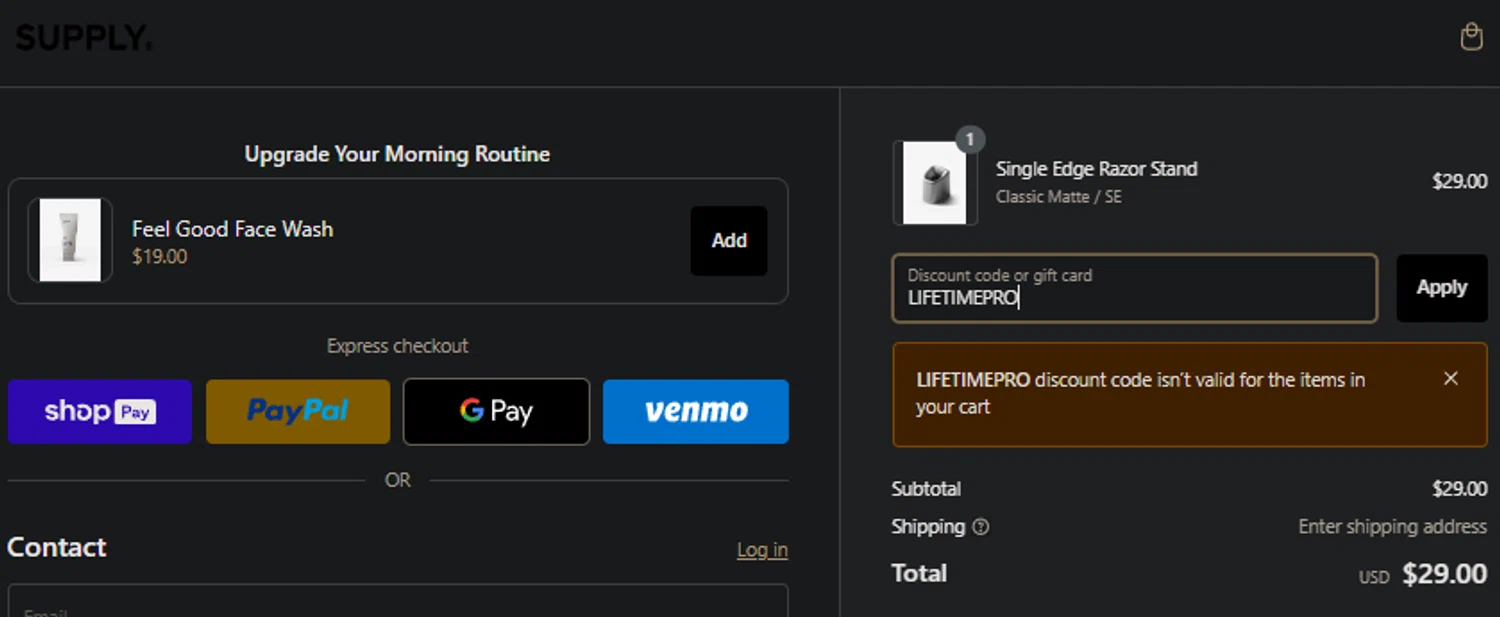Dismiss the invalid discount code message
The image size is (1500, 617).
[1451, 378]
